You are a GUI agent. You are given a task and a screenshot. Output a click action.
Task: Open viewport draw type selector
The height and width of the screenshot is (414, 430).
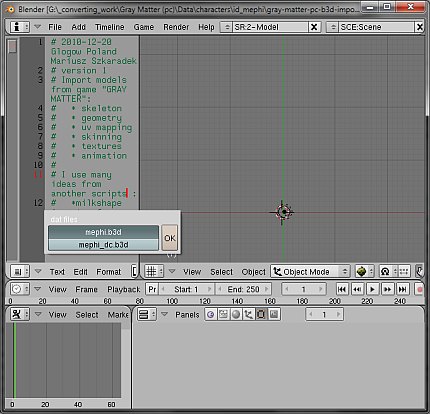pyautogui.click(x=364, y=272)
